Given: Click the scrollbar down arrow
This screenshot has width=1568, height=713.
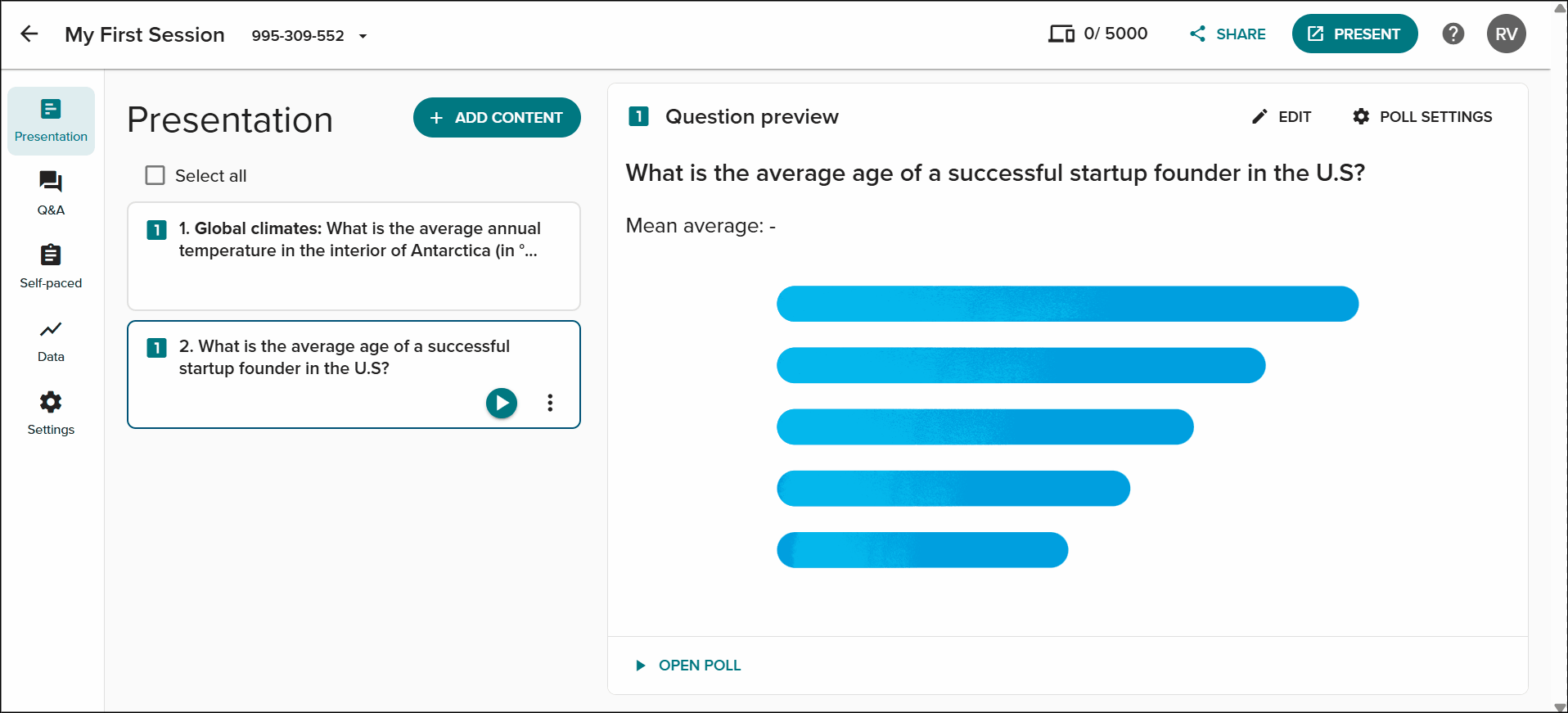Looking at the screenshot, I should click(1559, 706).
